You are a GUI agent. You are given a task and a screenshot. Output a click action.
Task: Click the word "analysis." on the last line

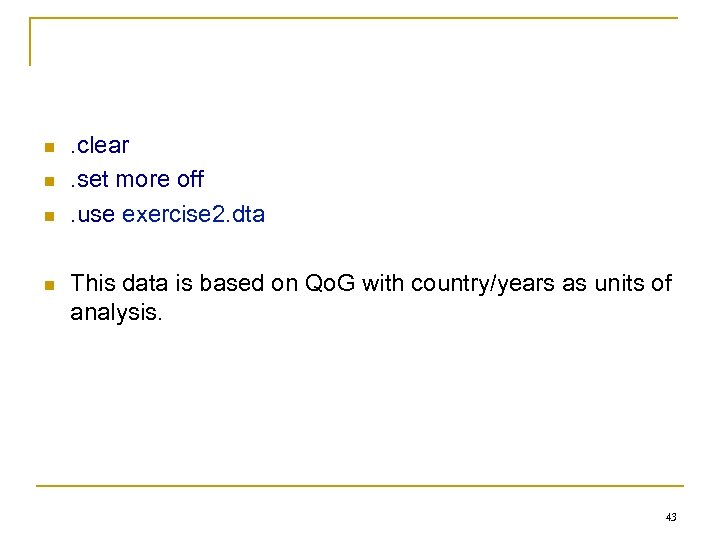[x=112, y=314]
